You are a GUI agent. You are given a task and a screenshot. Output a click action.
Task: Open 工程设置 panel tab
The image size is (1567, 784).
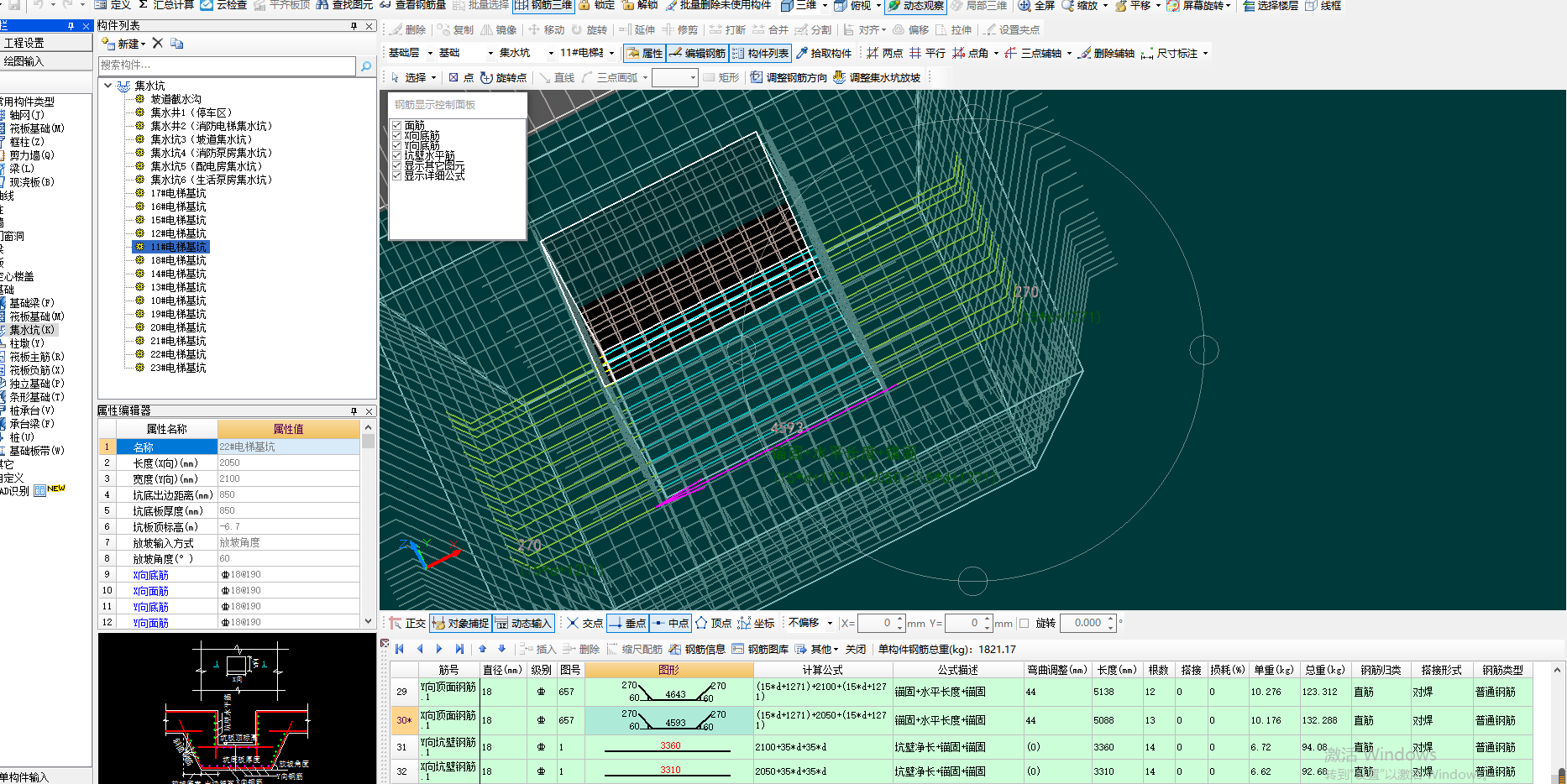point(45,43)
